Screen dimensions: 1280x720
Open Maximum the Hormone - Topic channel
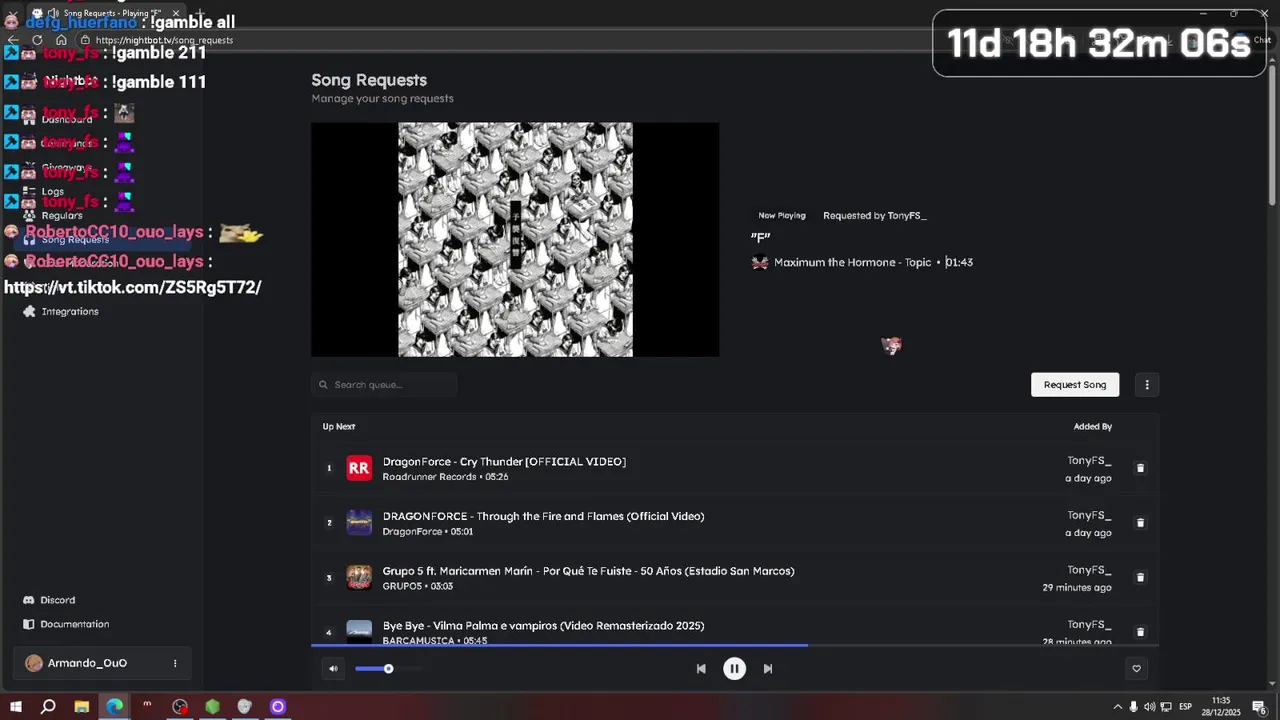point(852,262)
